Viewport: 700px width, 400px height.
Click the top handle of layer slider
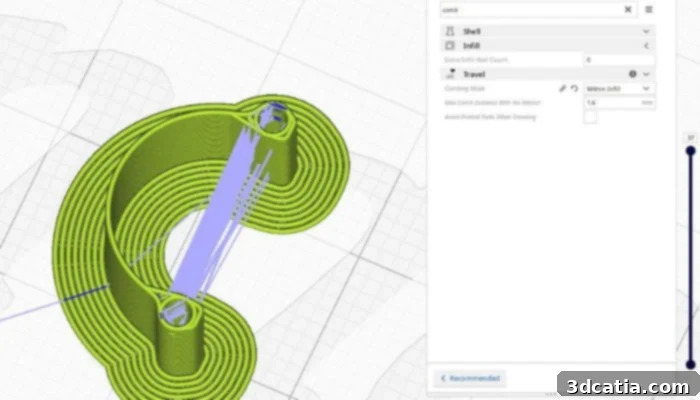(691, 151)
